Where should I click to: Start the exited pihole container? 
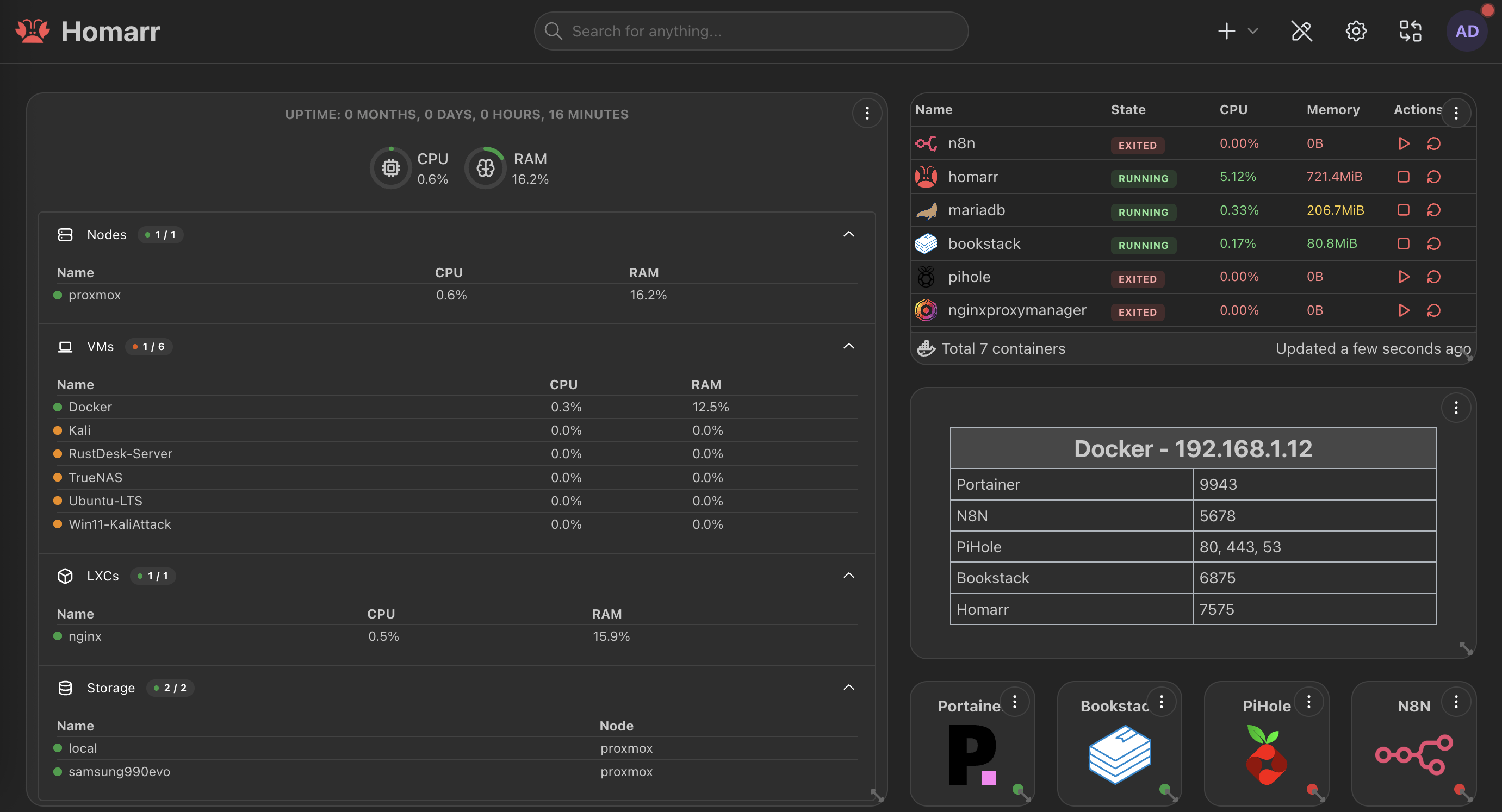coord(1404,277)
